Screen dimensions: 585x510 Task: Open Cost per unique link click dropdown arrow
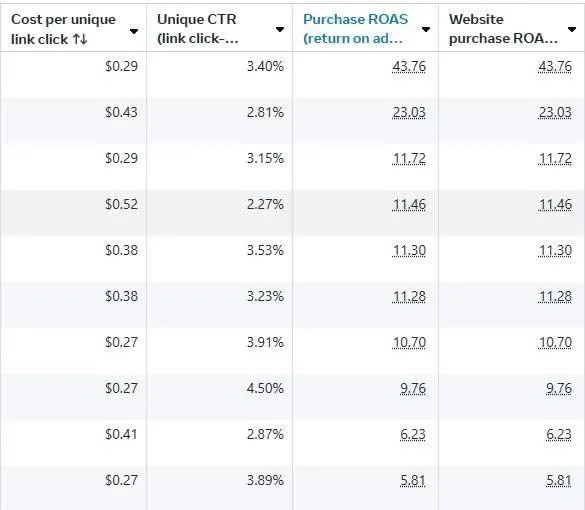(x=134, y=31)
